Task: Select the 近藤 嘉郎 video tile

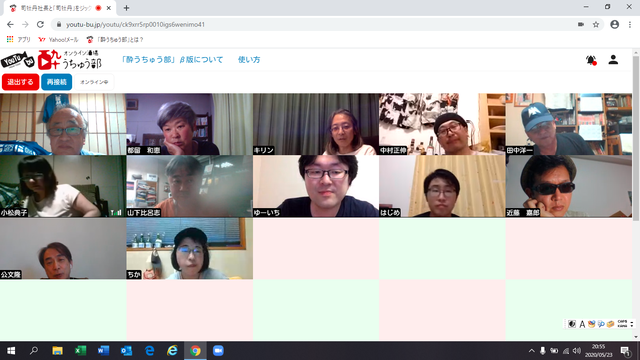Action: coord(569,186)
